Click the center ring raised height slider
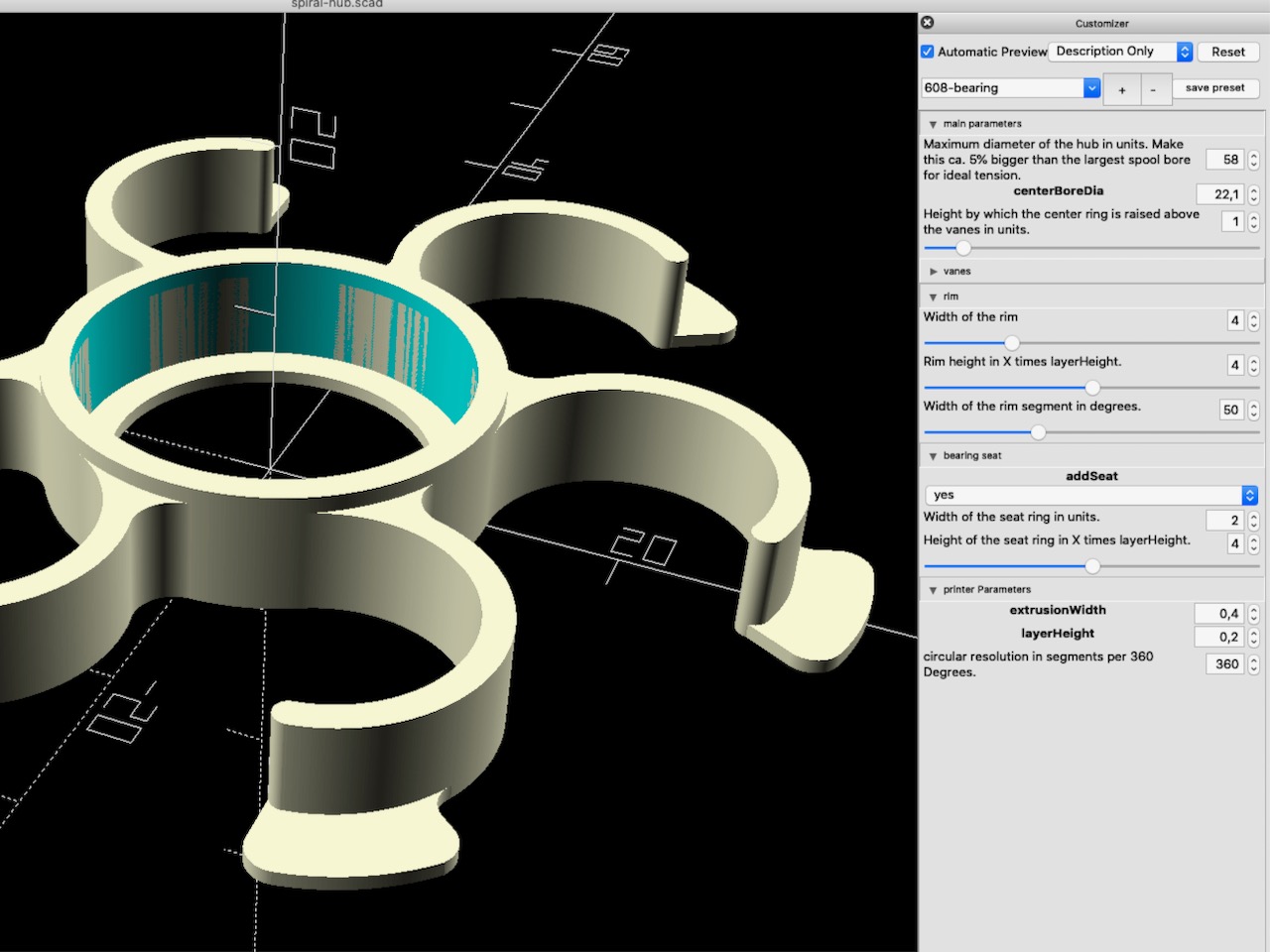1270x952 pixels. pyautogui.click(x=1091, y=248)
